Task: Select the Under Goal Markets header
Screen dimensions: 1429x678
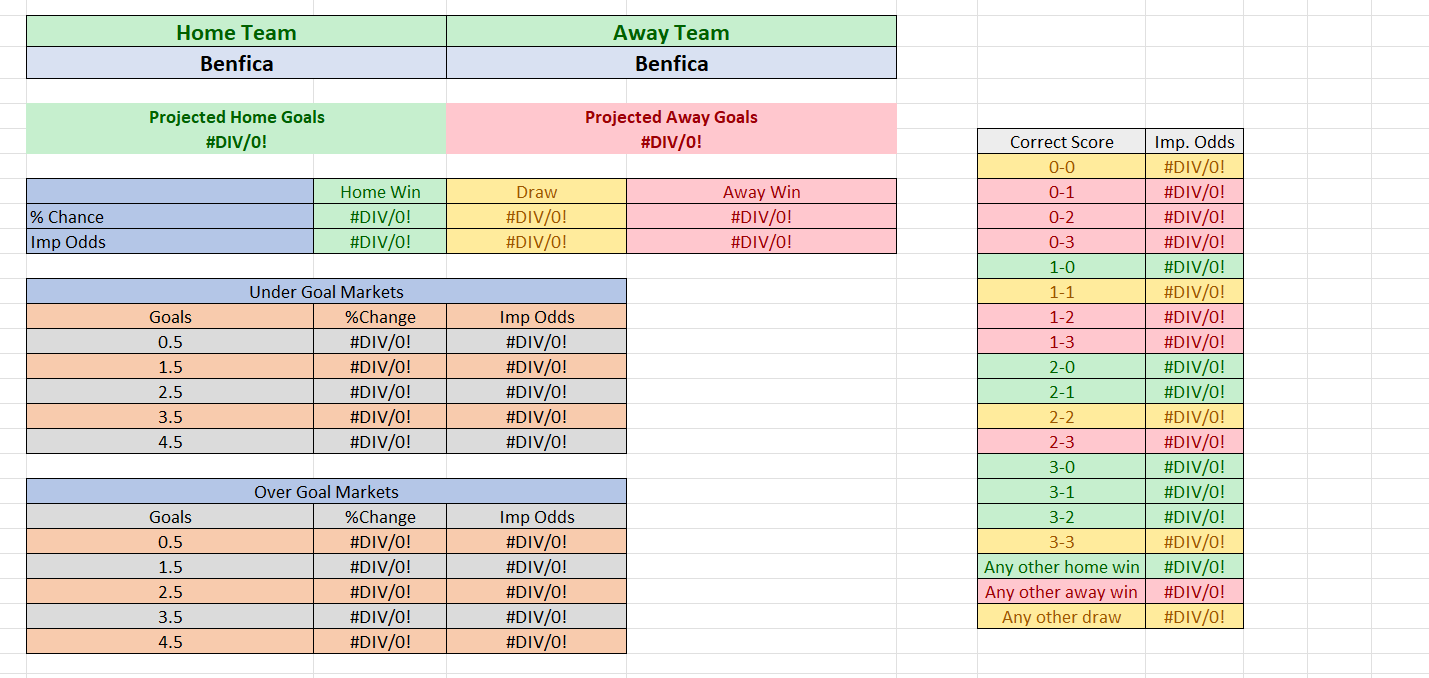Action: (326, 292)
